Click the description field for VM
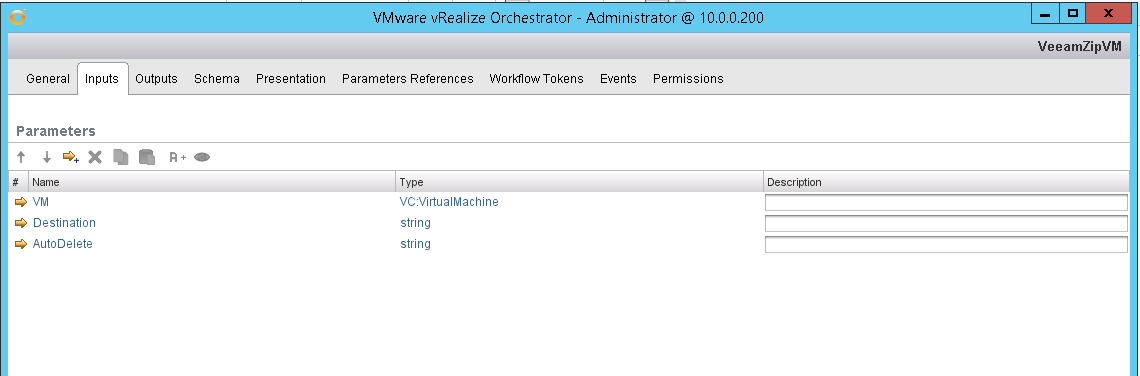Image resolution: width=1140 pixels, height=376 pixels. (x=947, y=202)
